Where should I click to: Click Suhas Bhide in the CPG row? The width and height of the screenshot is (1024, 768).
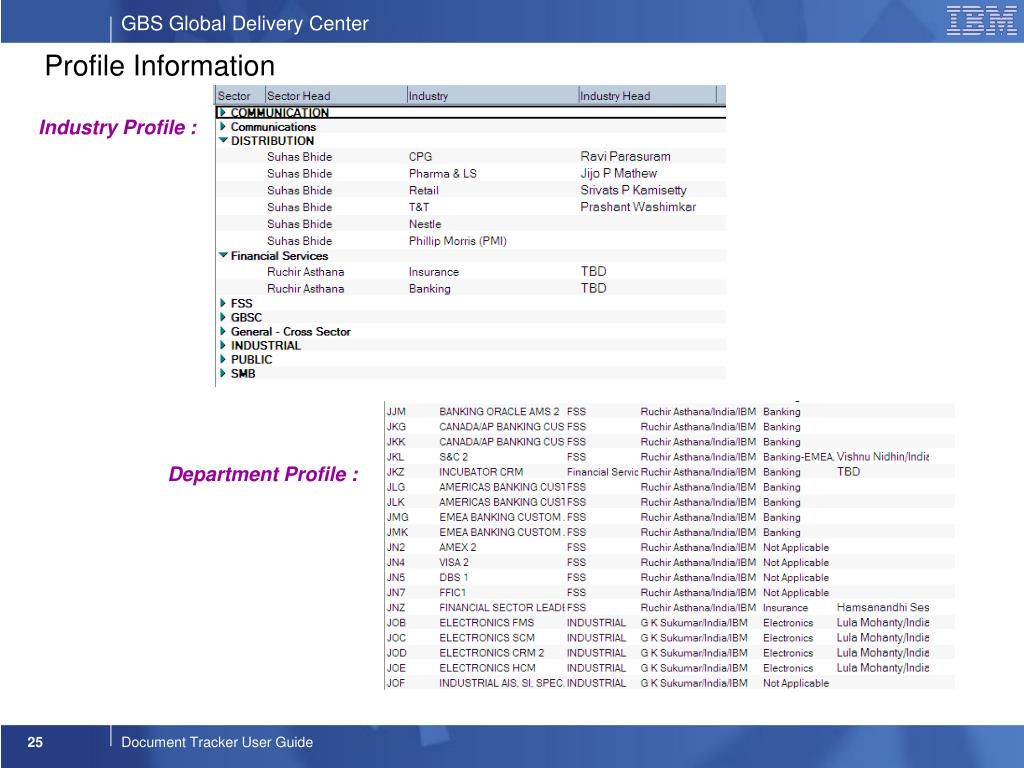(x=299, y=157)
